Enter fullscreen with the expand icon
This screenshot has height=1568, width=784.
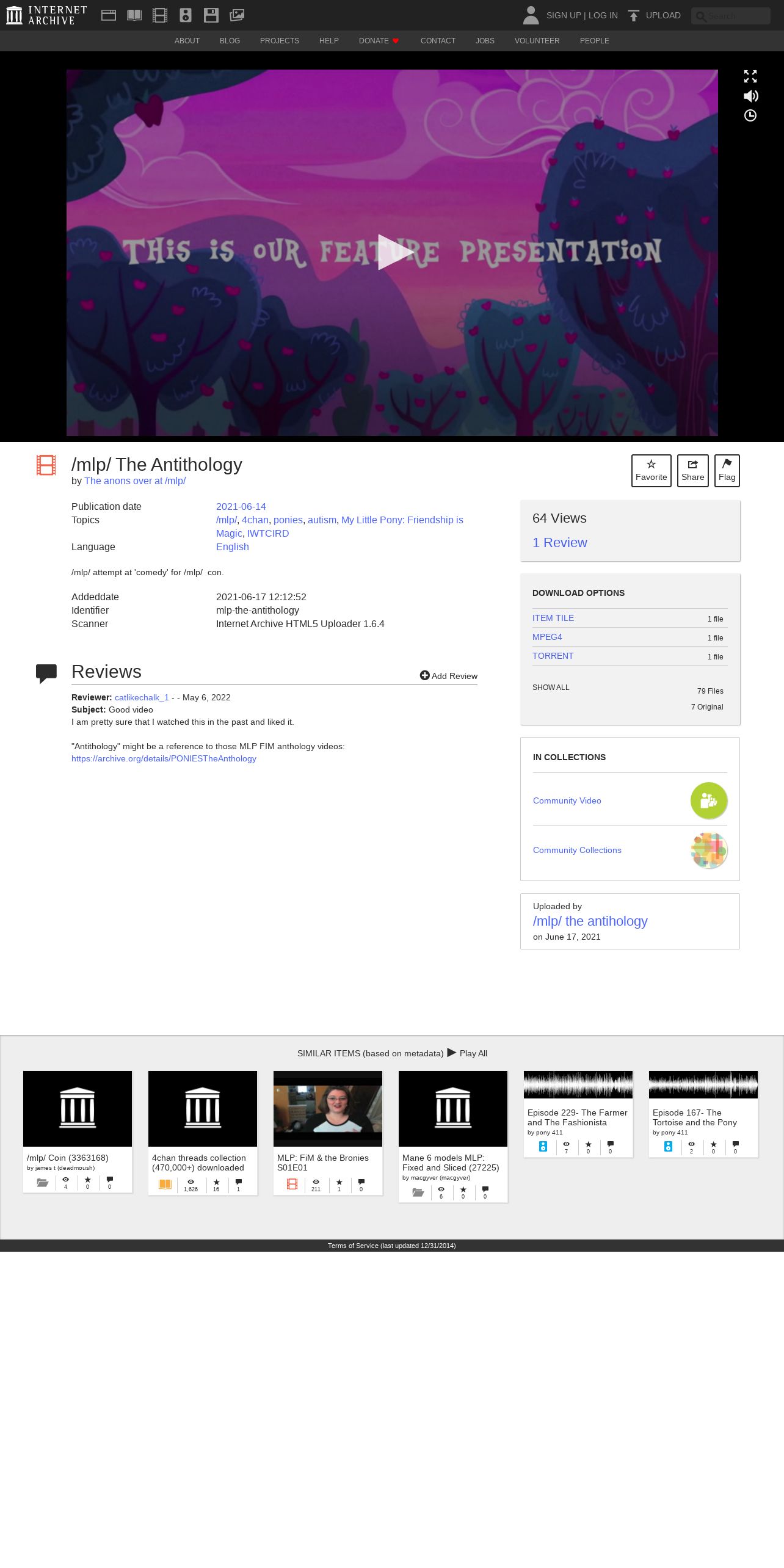point(750,76)
